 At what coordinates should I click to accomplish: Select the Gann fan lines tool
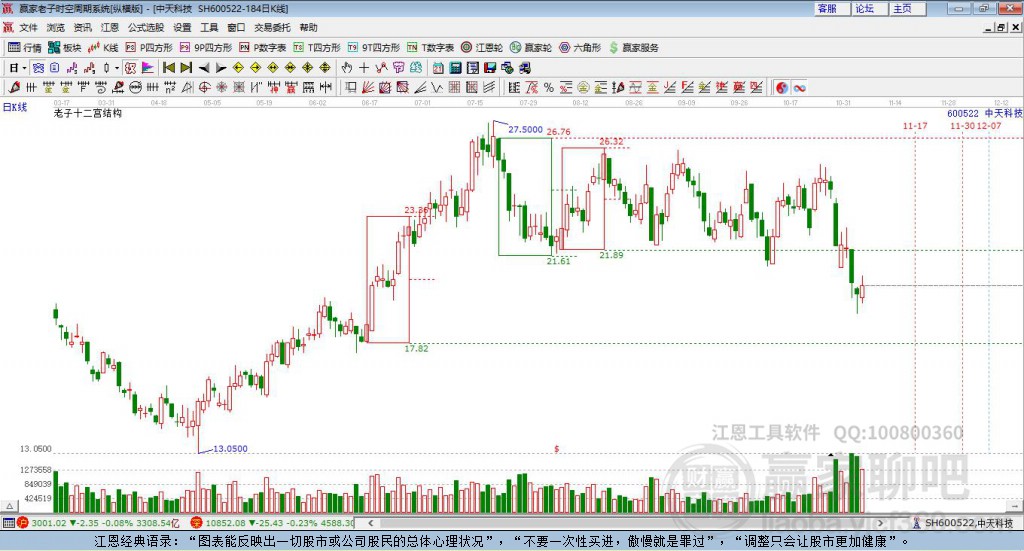click(368, 87)
